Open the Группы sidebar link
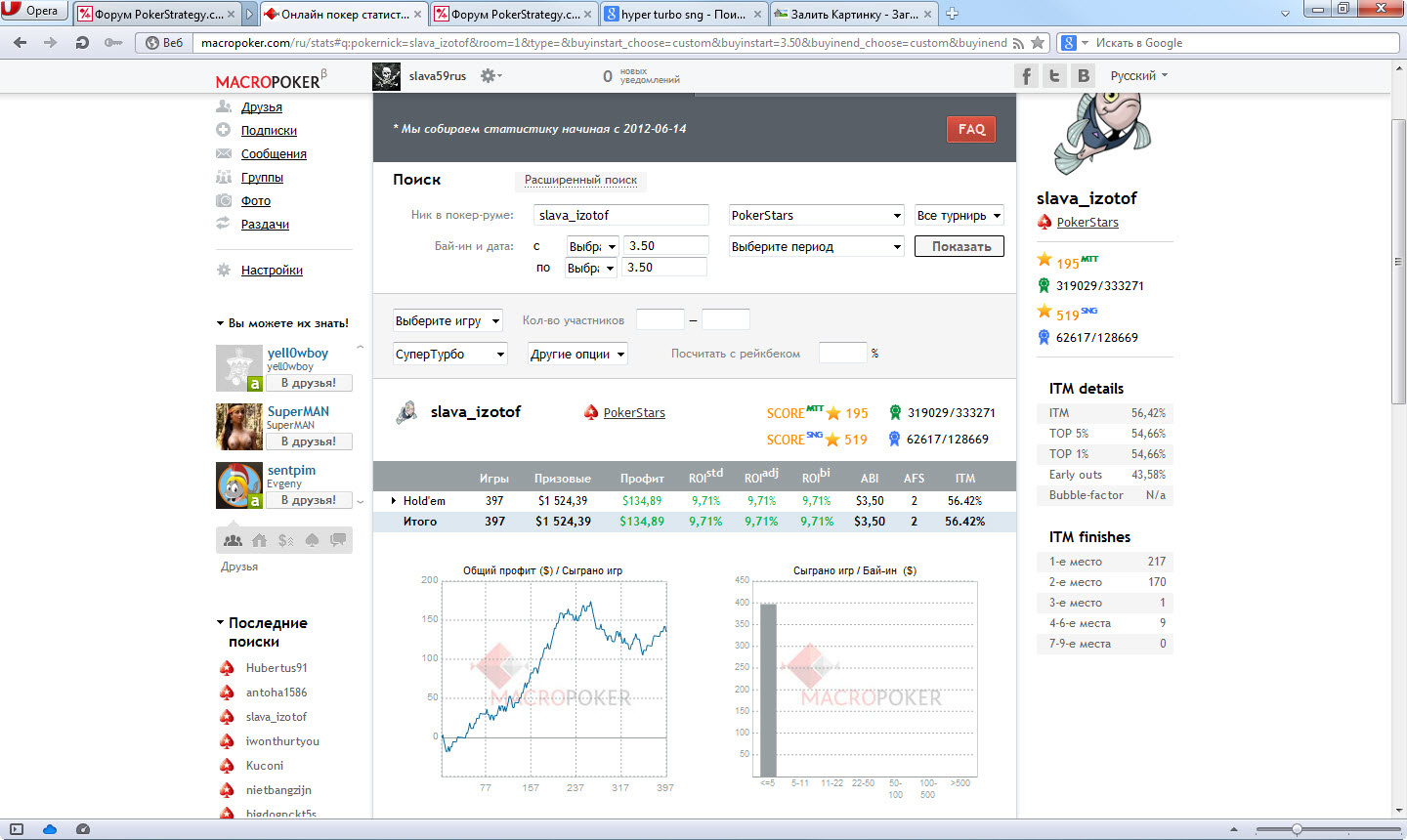 coord(262,177)
